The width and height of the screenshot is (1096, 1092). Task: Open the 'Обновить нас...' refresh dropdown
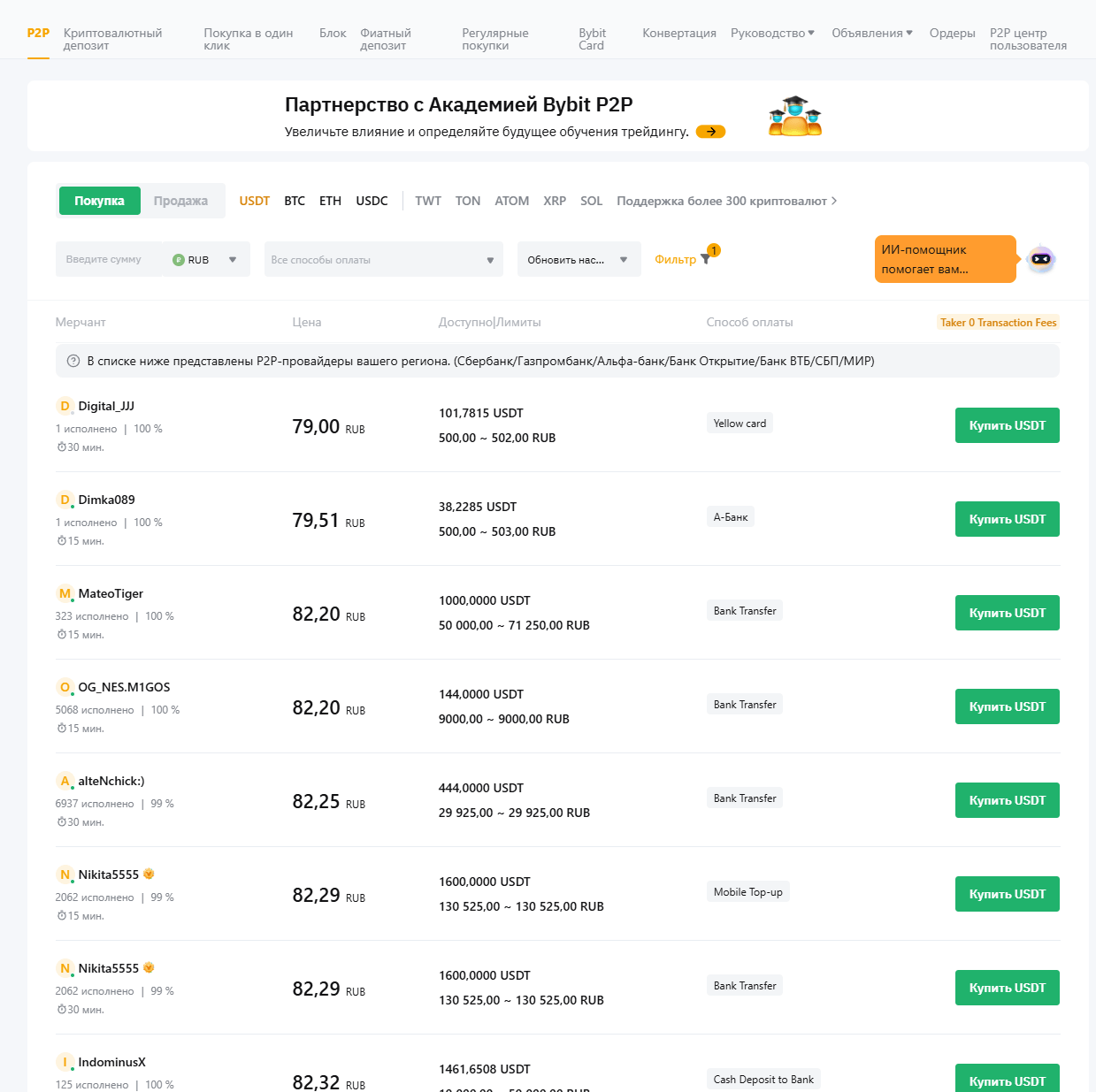579,259
